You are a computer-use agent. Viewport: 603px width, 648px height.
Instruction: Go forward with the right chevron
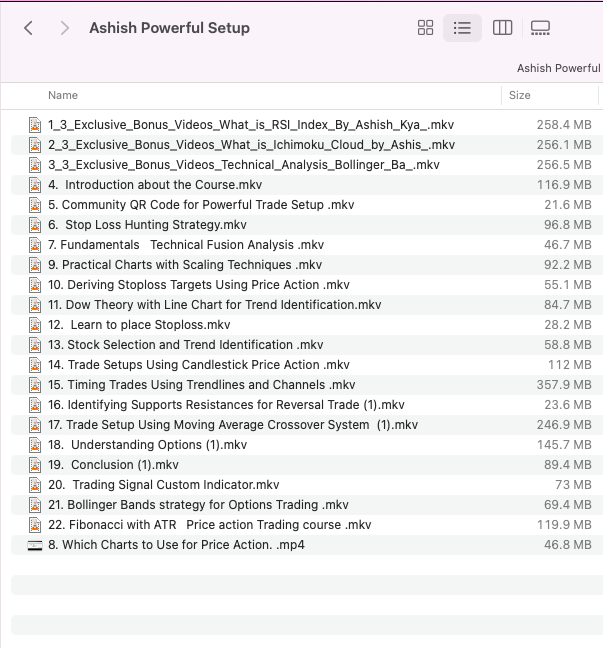click(65, 28)
